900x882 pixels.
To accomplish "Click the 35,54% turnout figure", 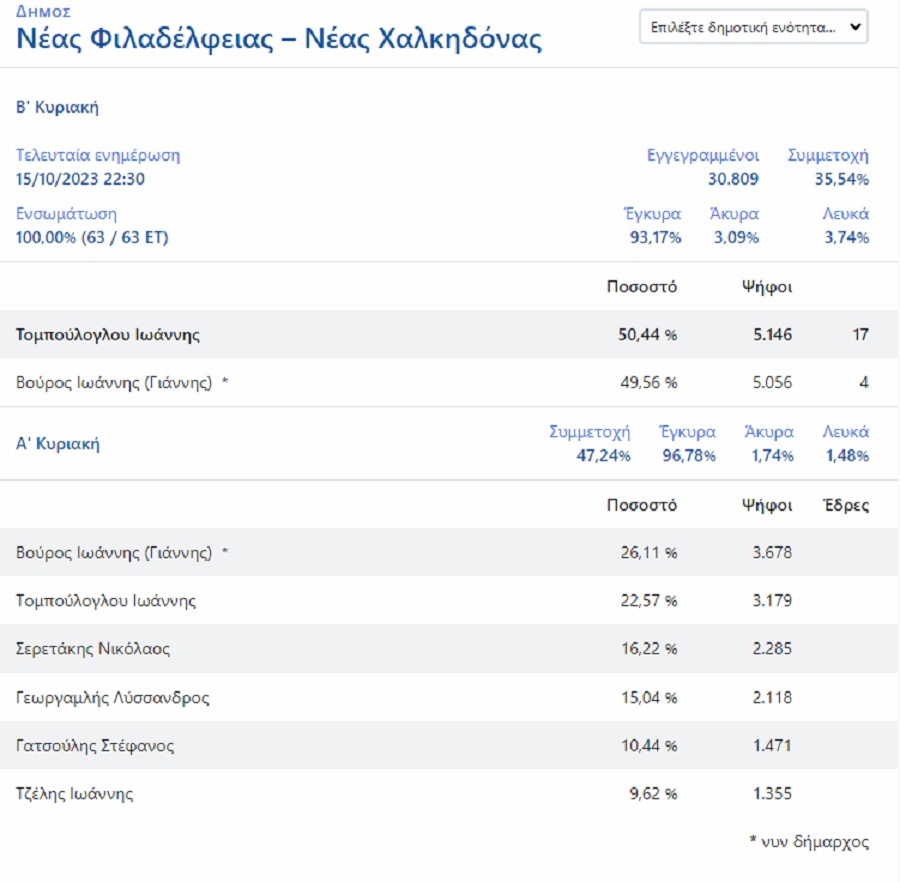I will pos(841,180).
